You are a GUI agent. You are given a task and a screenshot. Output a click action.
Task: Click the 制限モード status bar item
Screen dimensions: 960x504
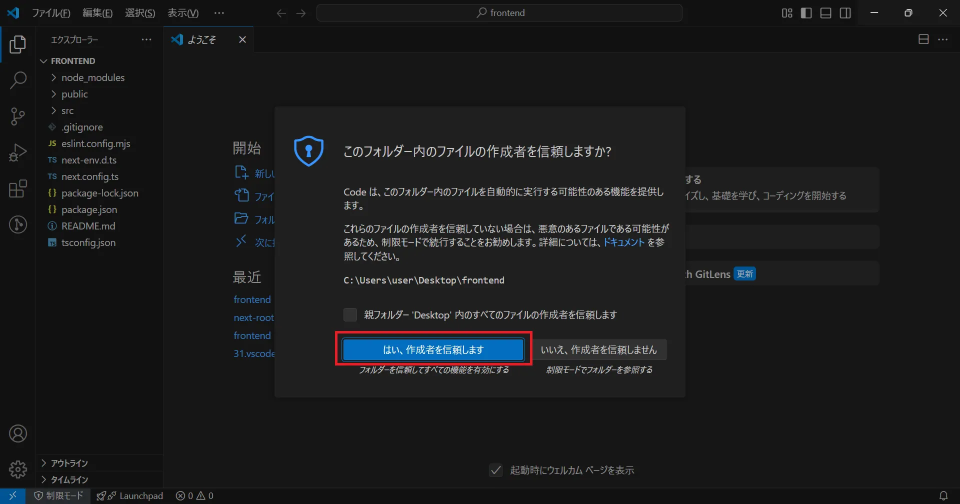point(58,495)
